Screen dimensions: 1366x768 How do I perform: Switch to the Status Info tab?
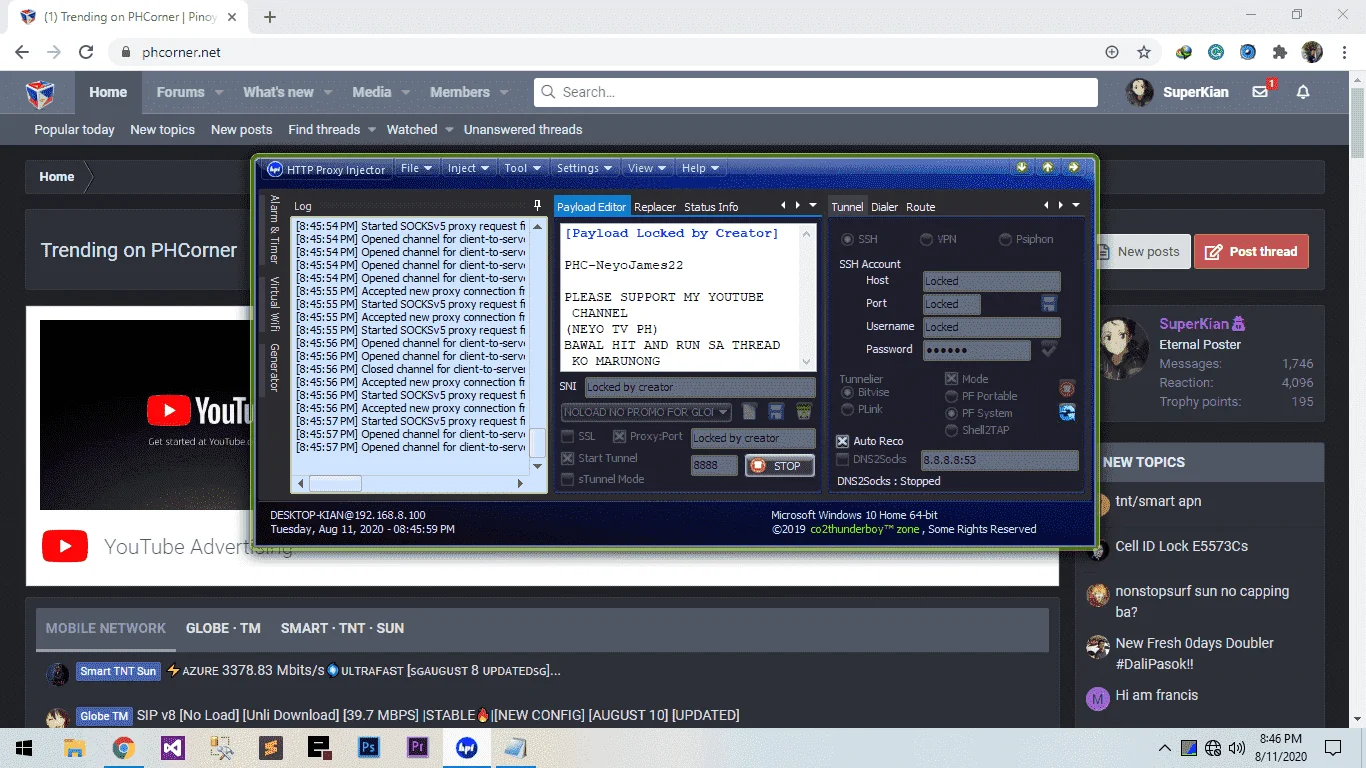pos(711,207)
